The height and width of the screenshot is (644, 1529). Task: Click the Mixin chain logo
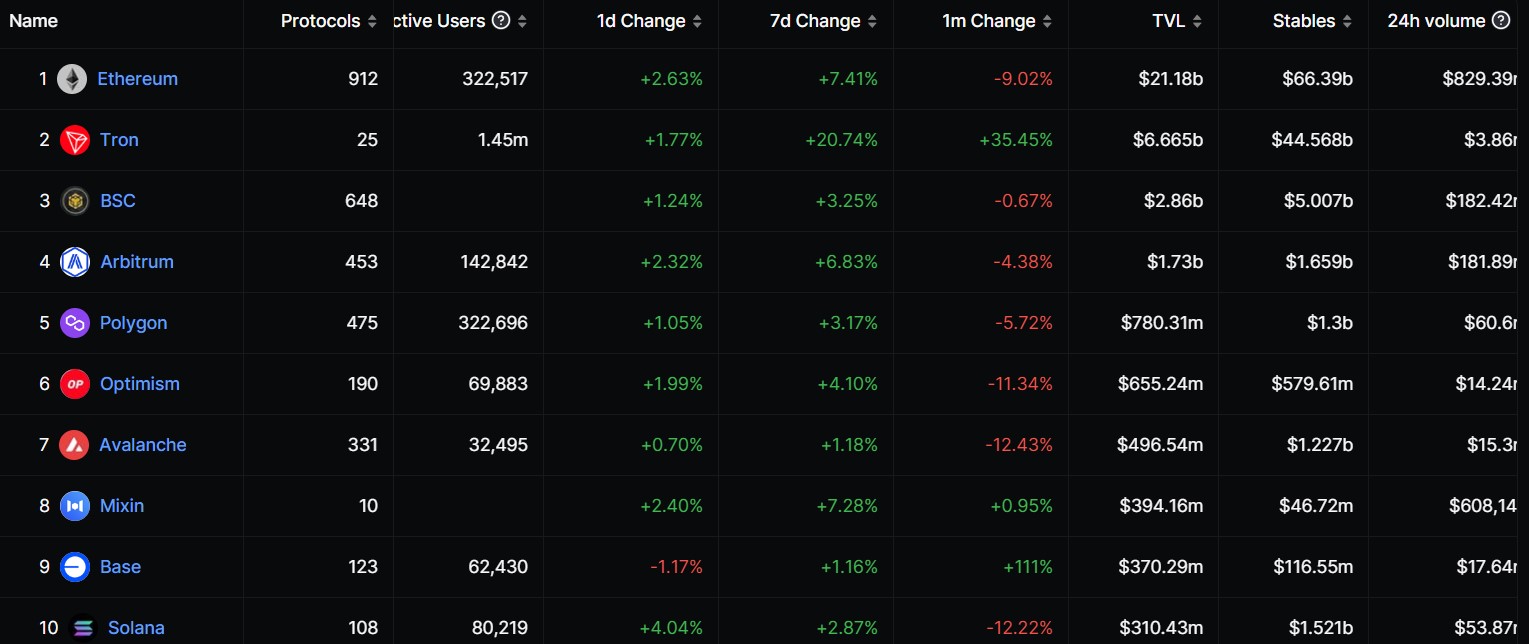click(x=73, y=506)
